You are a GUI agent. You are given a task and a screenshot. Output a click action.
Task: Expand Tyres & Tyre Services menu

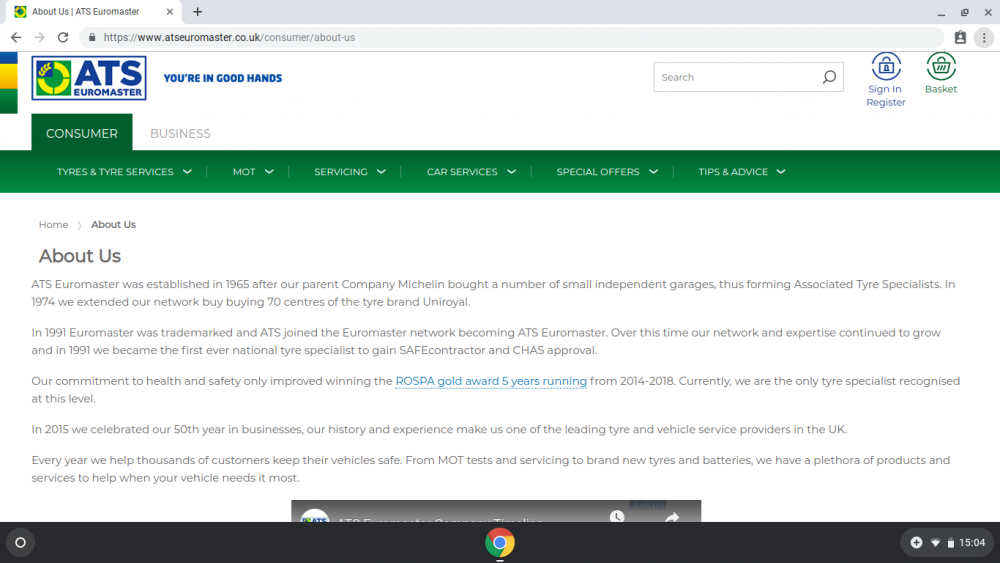pos(124,172)
